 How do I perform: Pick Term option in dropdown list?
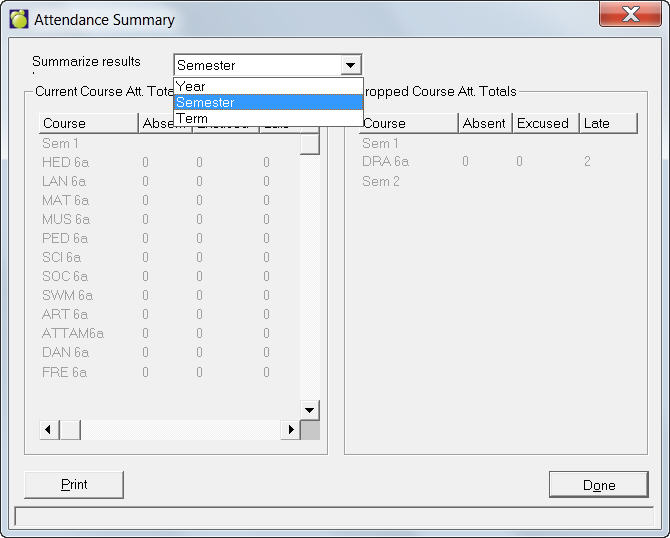coord(268,118)
